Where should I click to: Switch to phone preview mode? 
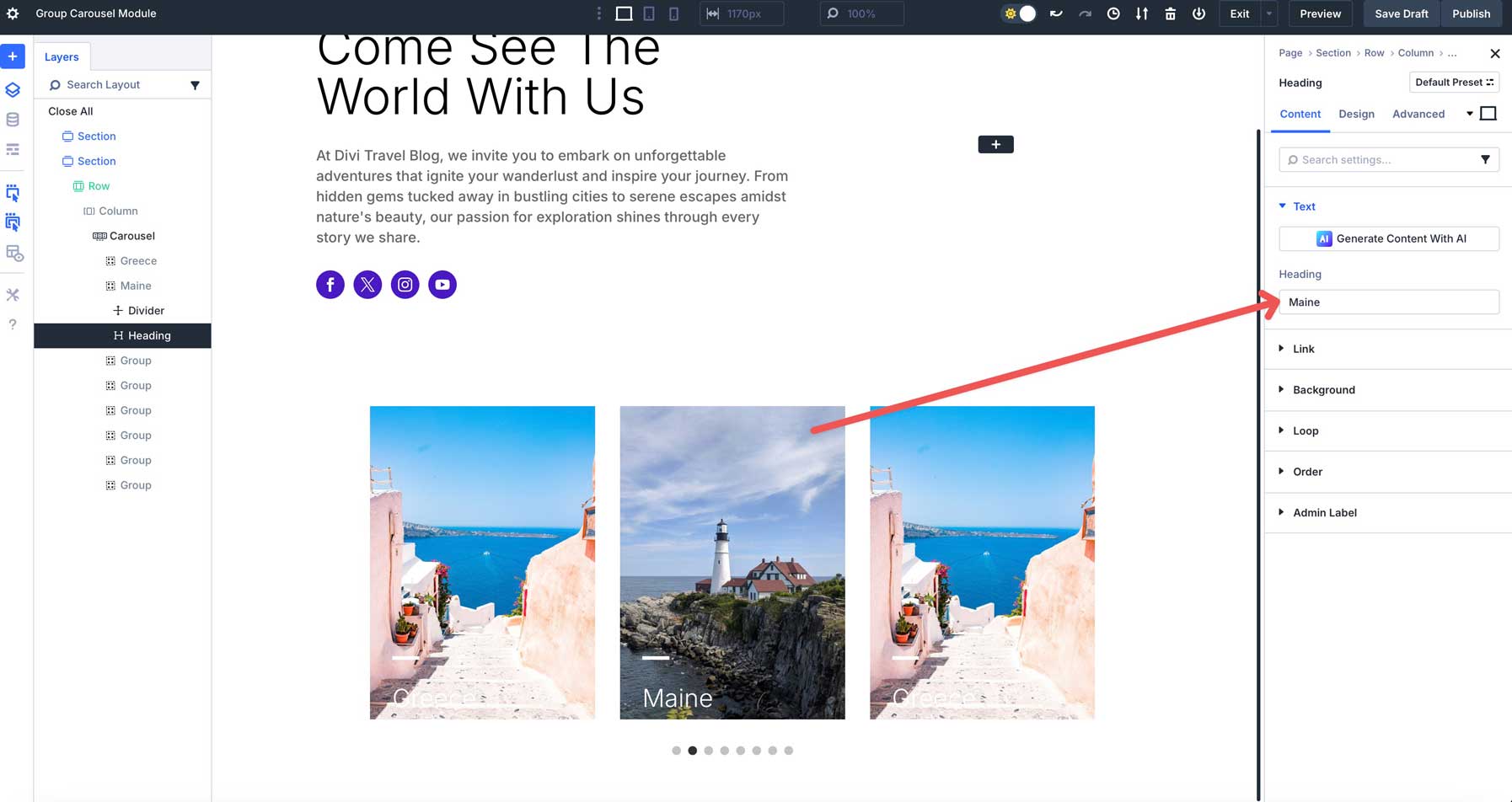(673, 13)
